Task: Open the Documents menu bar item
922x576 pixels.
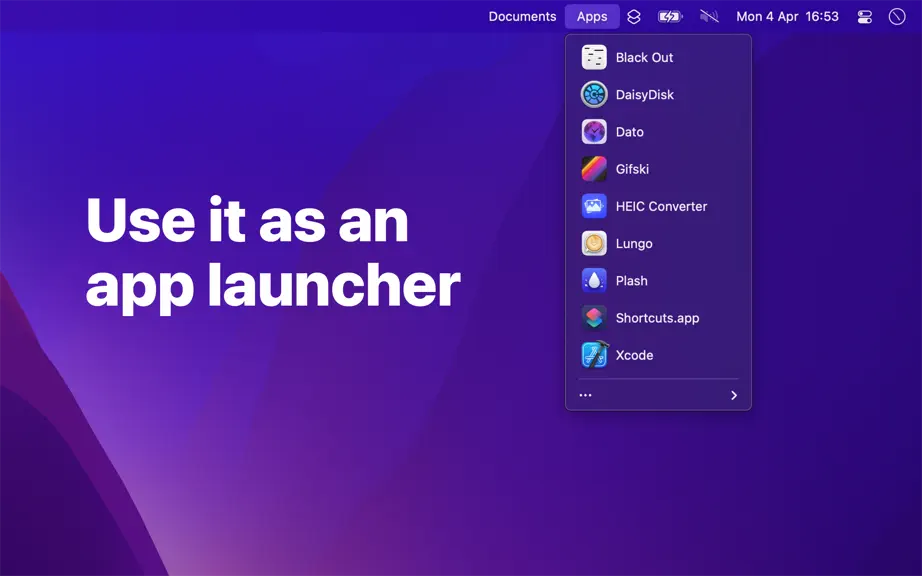Action: point(522,16)
